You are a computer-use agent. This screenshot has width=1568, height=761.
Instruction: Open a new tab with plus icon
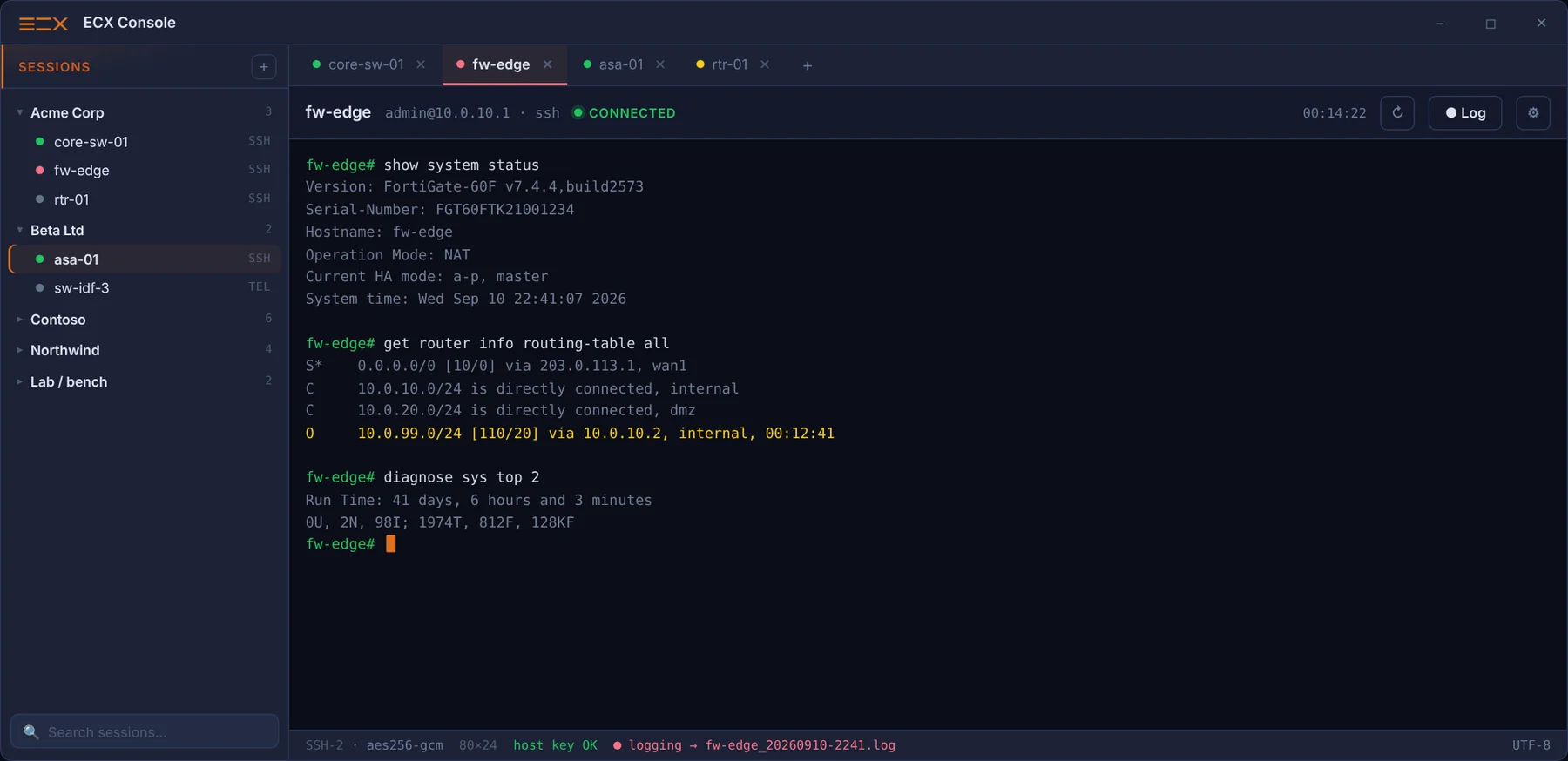(x=808, y=65)
